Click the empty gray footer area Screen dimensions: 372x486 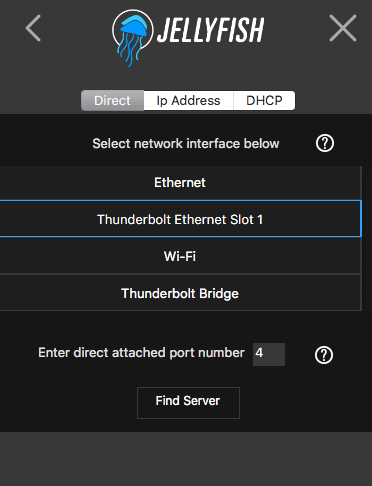click(186, 459)
